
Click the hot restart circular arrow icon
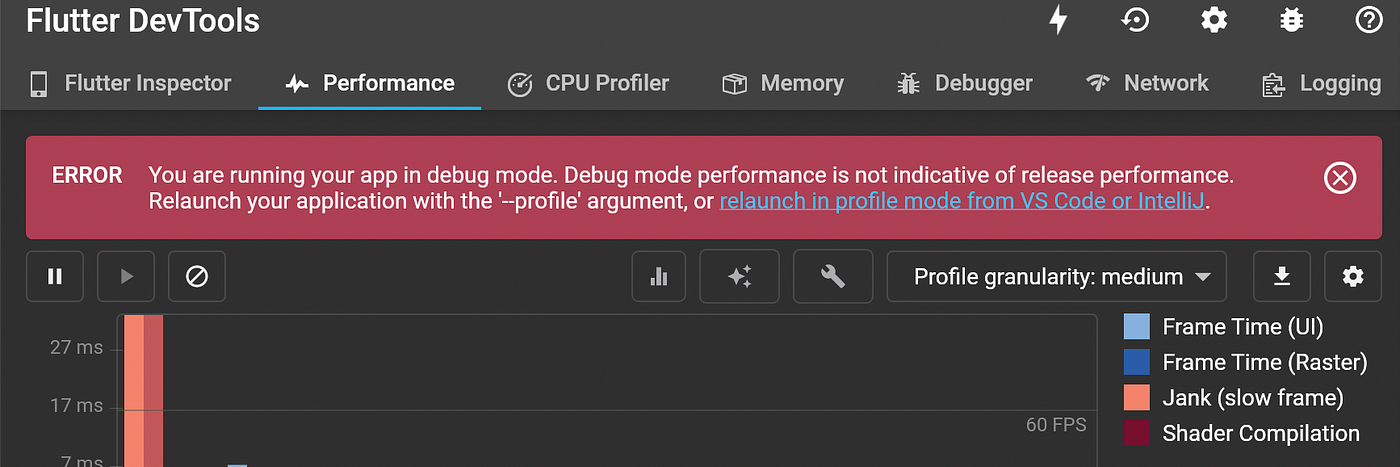tap(1135, 20)
